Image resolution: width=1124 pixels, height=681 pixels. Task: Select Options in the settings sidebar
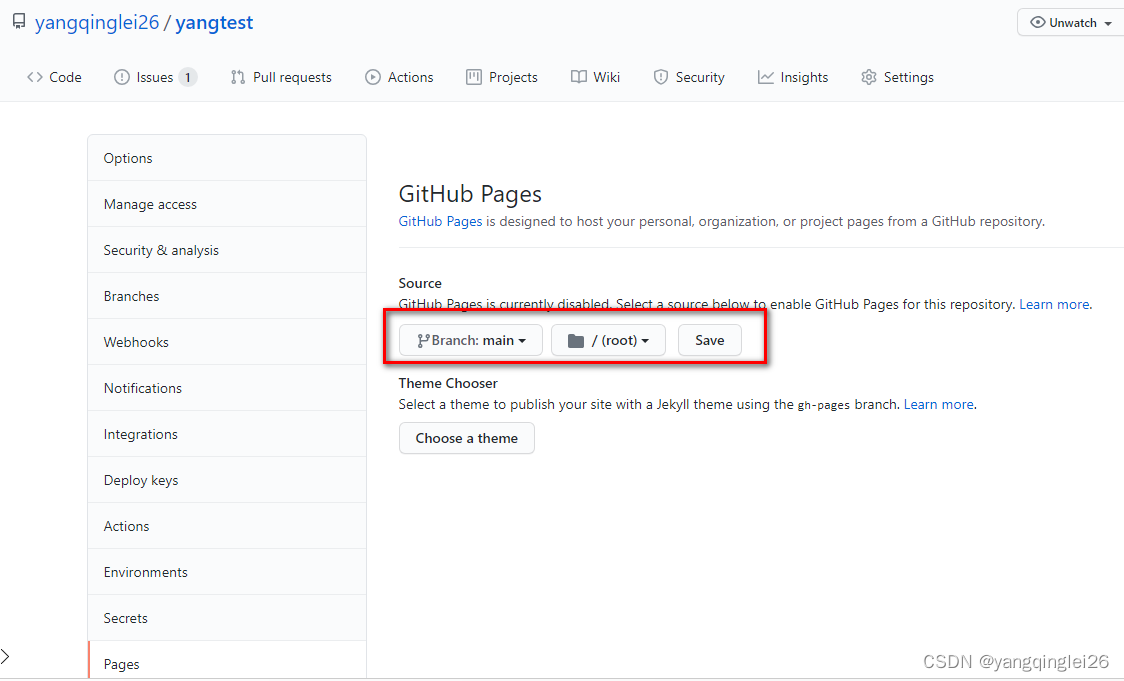[x=227, y=158]
